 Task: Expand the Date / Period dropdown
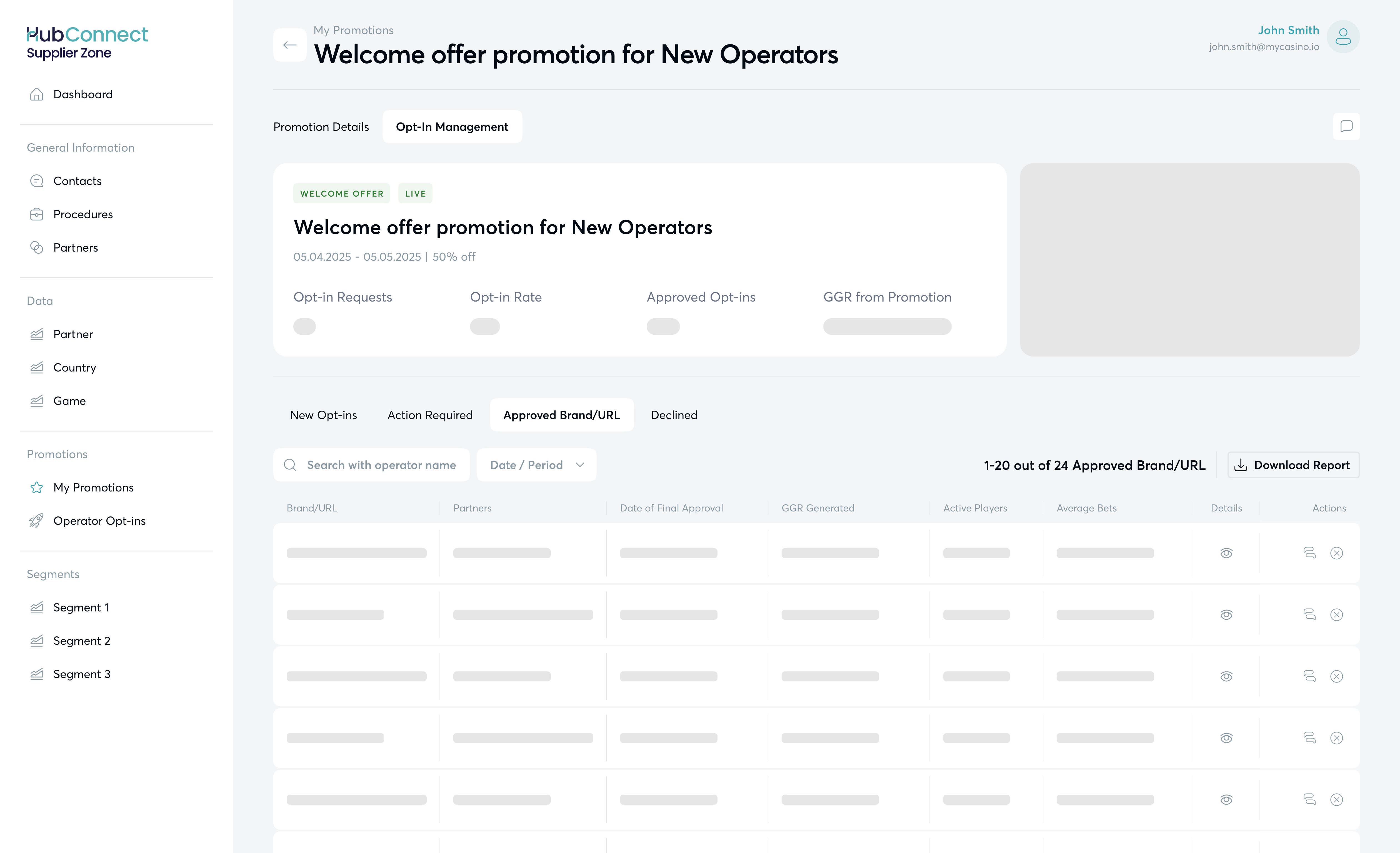[536, 465]
